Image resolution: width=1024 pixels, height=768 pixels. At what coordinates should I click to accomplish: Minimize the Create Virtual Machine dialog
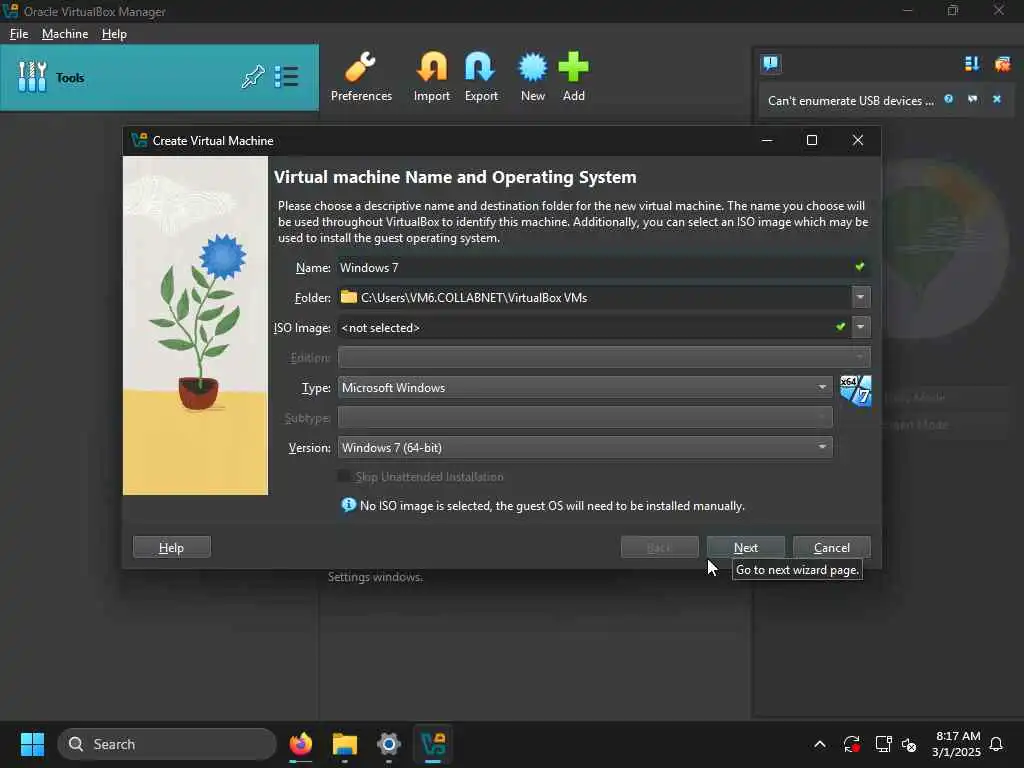[x=767, y=140]
